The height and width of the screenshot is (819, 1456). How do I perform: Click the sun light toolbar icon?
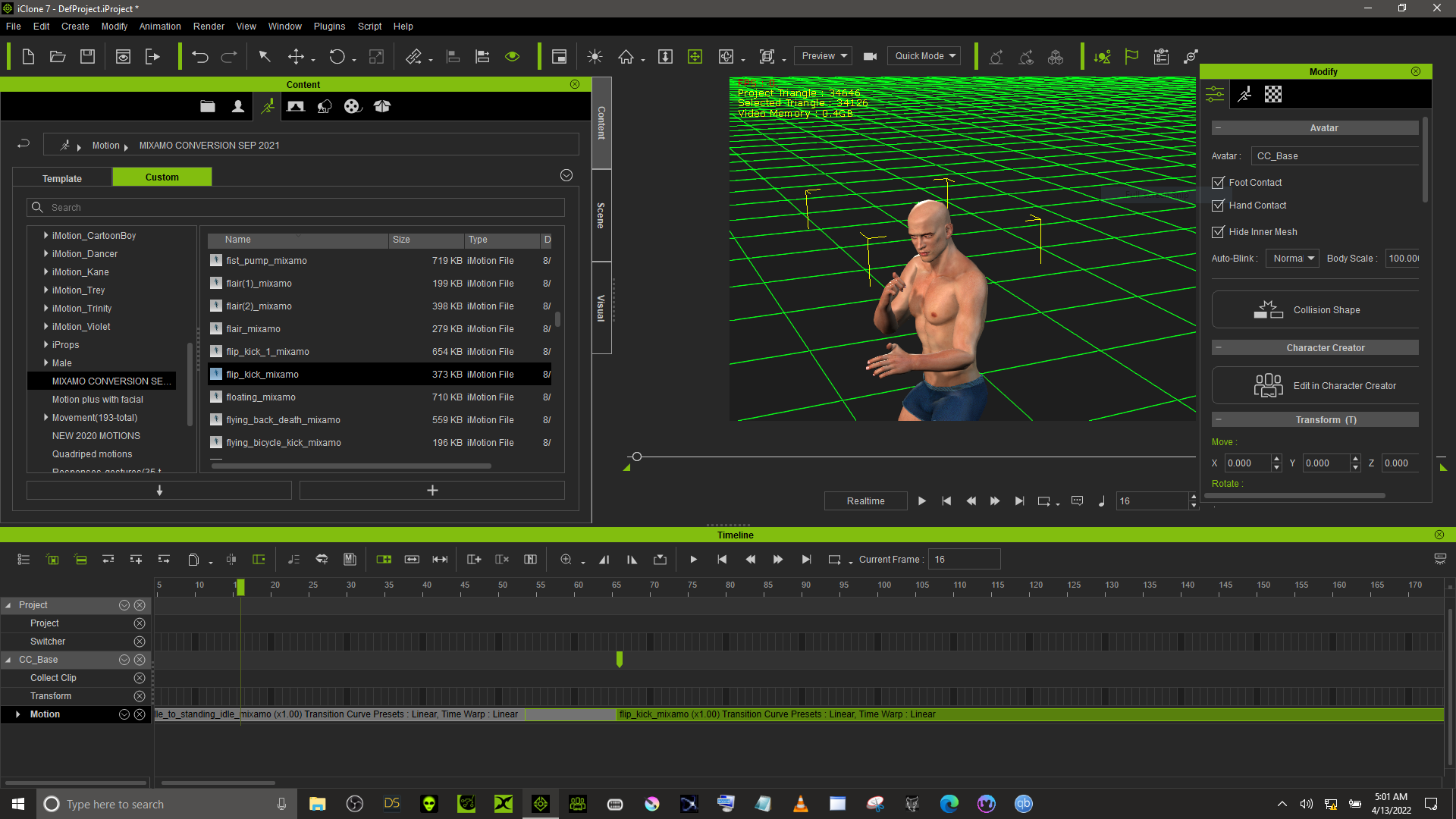pos(595,57)
